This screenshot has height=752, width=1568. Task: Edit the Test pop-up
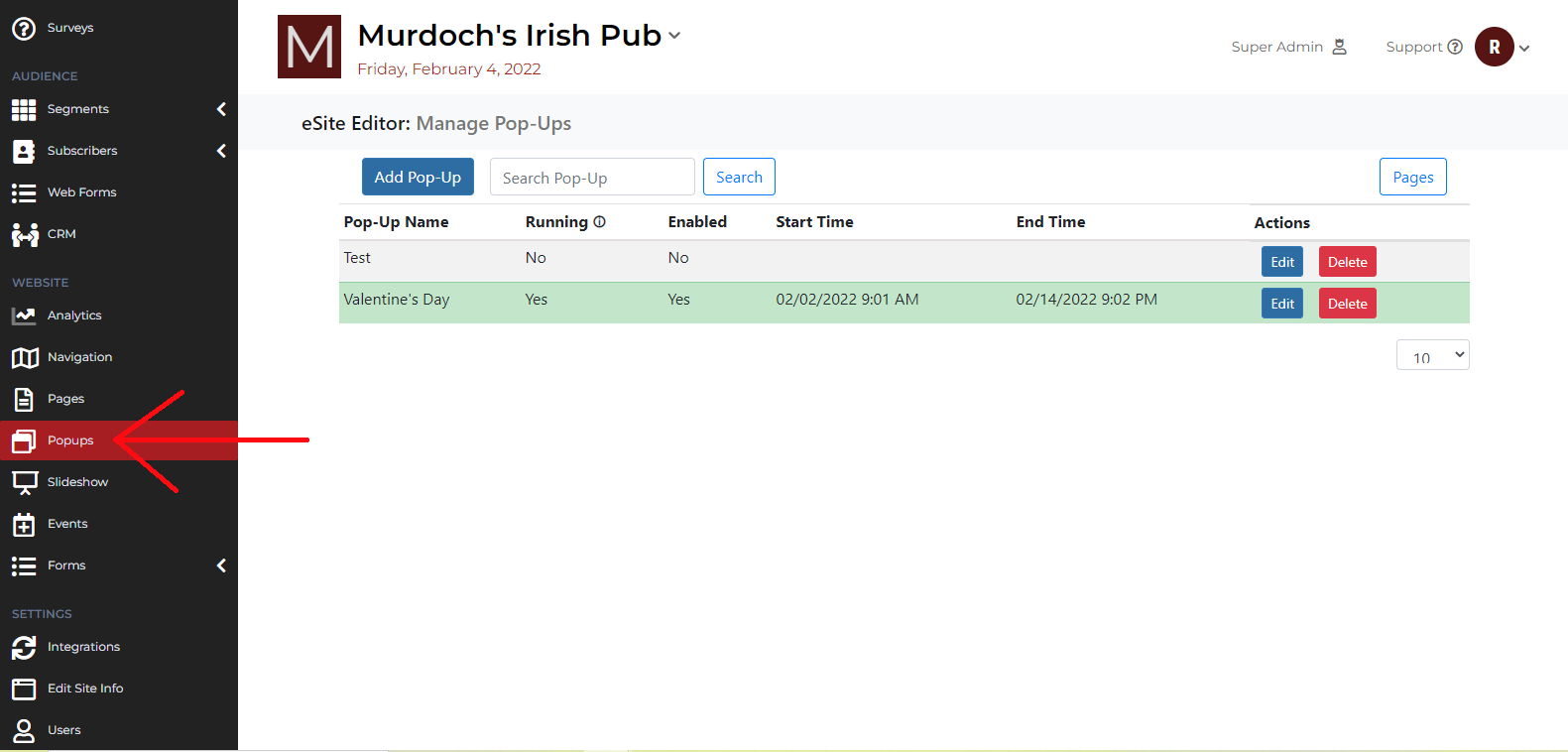click(x=1282, y=262)
